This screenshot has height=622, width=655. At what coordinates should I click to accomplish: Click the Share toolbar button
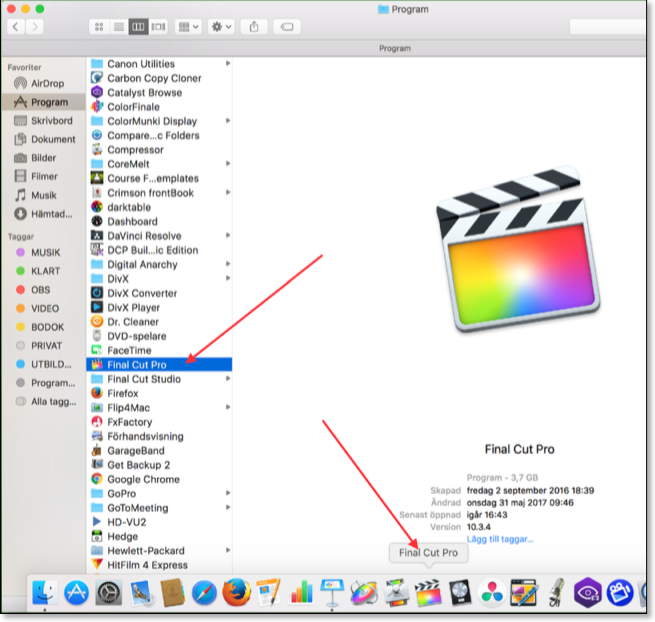click(254, 27)
